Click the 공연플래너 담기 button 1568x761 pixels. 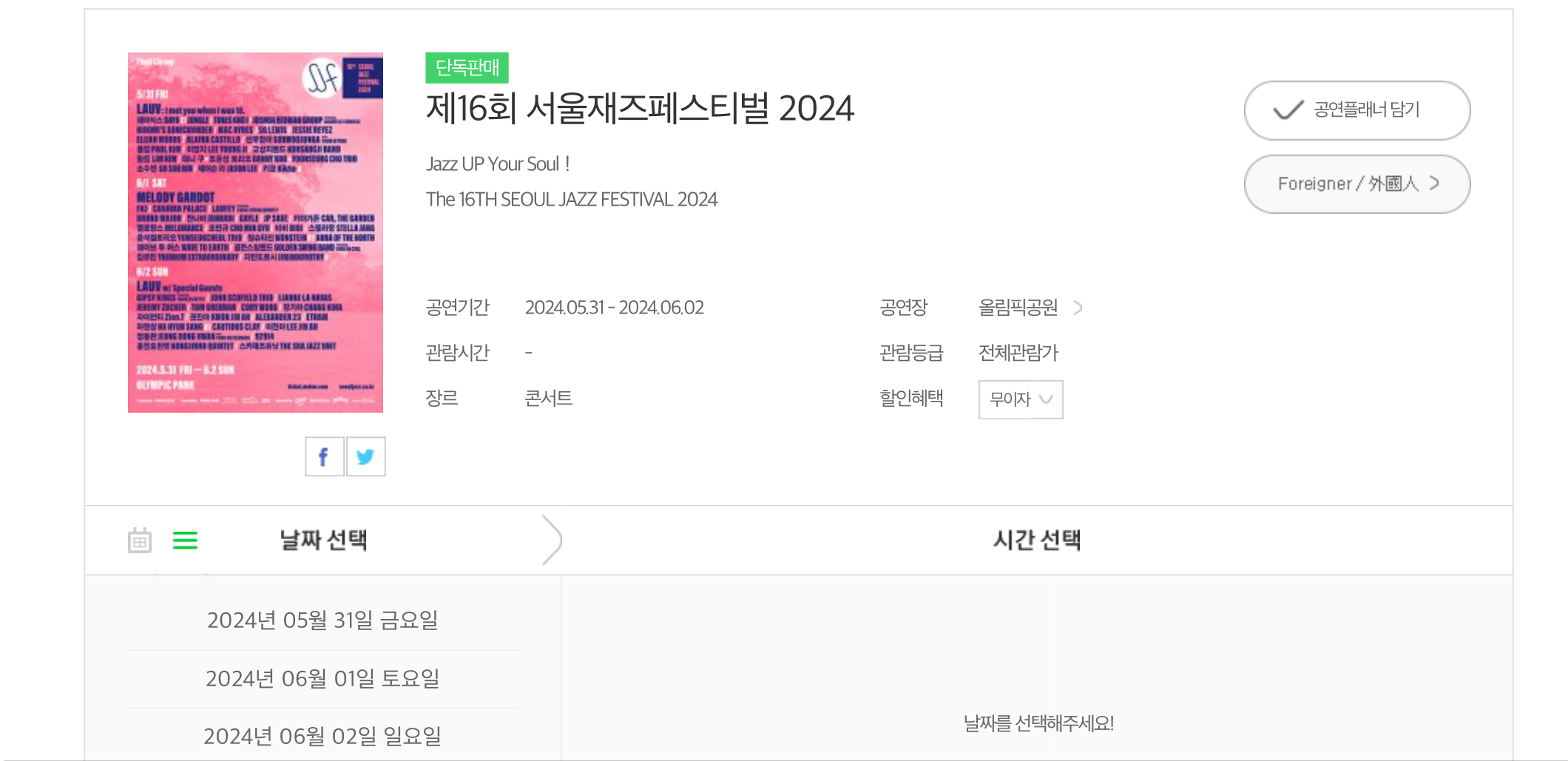(1356, 110)
